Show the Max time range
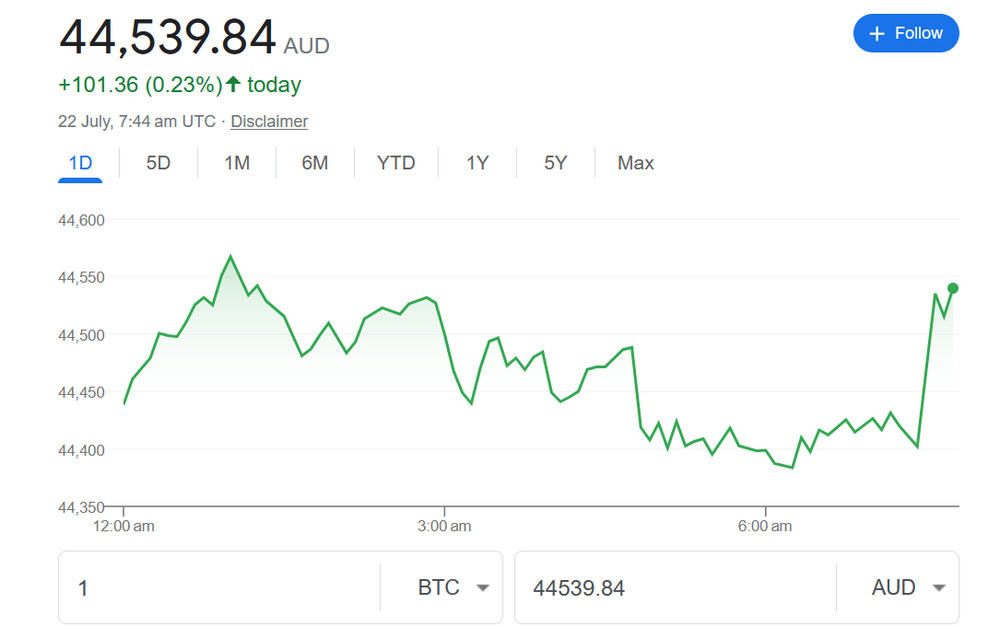 [x=635, y=163]
